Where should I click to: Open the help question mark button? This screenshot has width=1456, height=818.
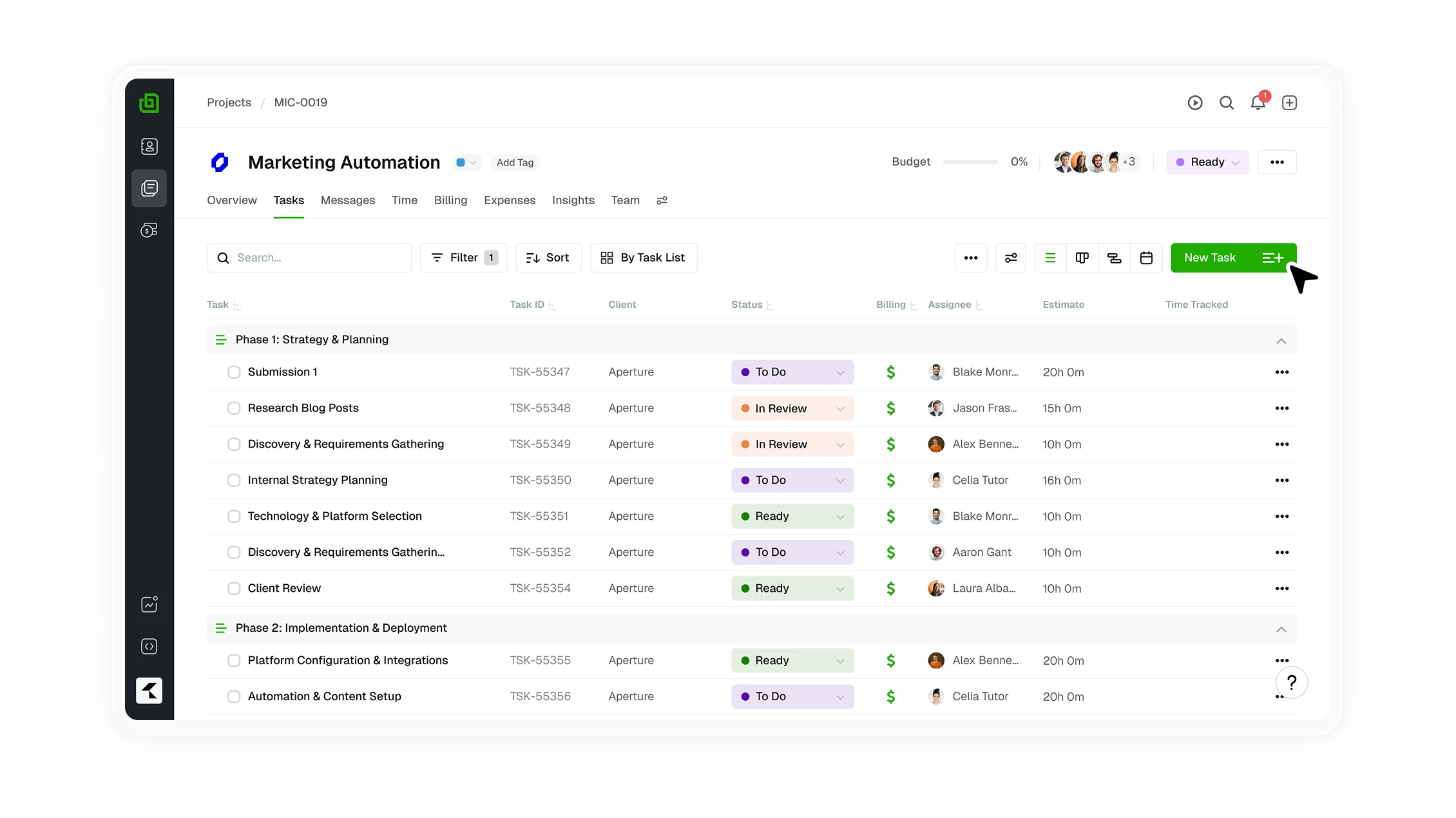click(1292, 682)
